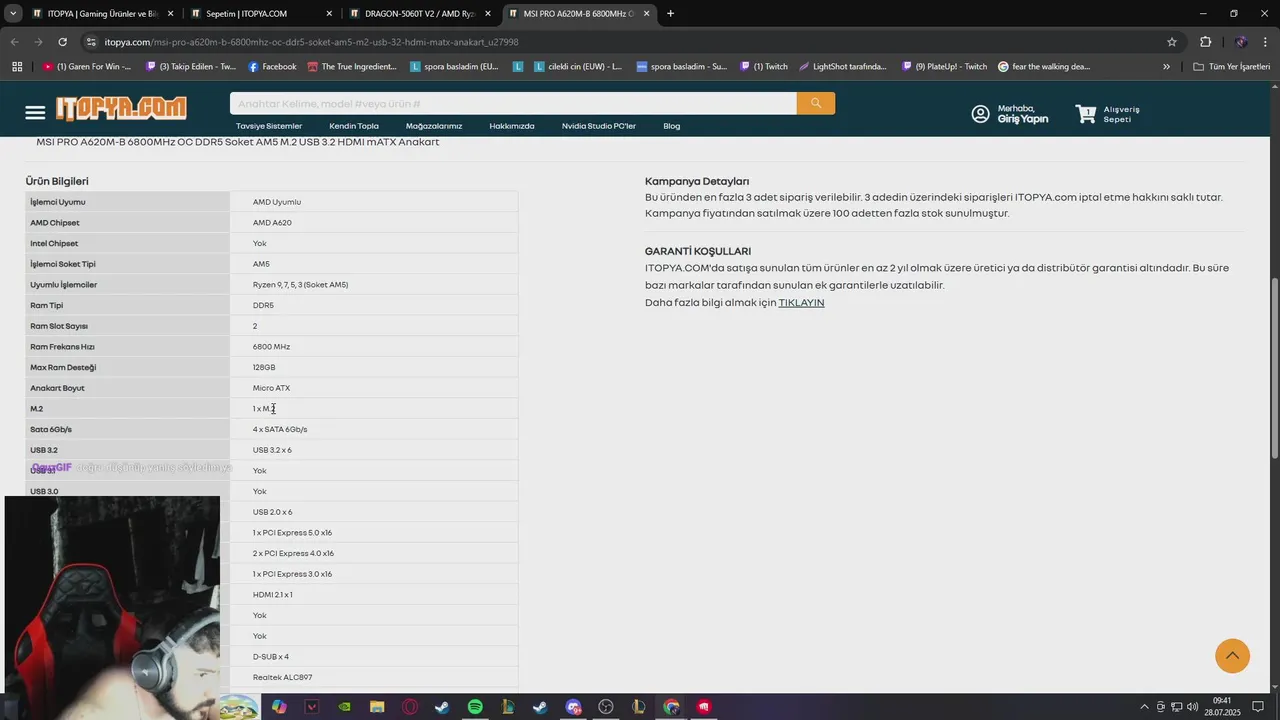Open the shopping cart icon
1280x720 pixels.
coord(1086,114)
